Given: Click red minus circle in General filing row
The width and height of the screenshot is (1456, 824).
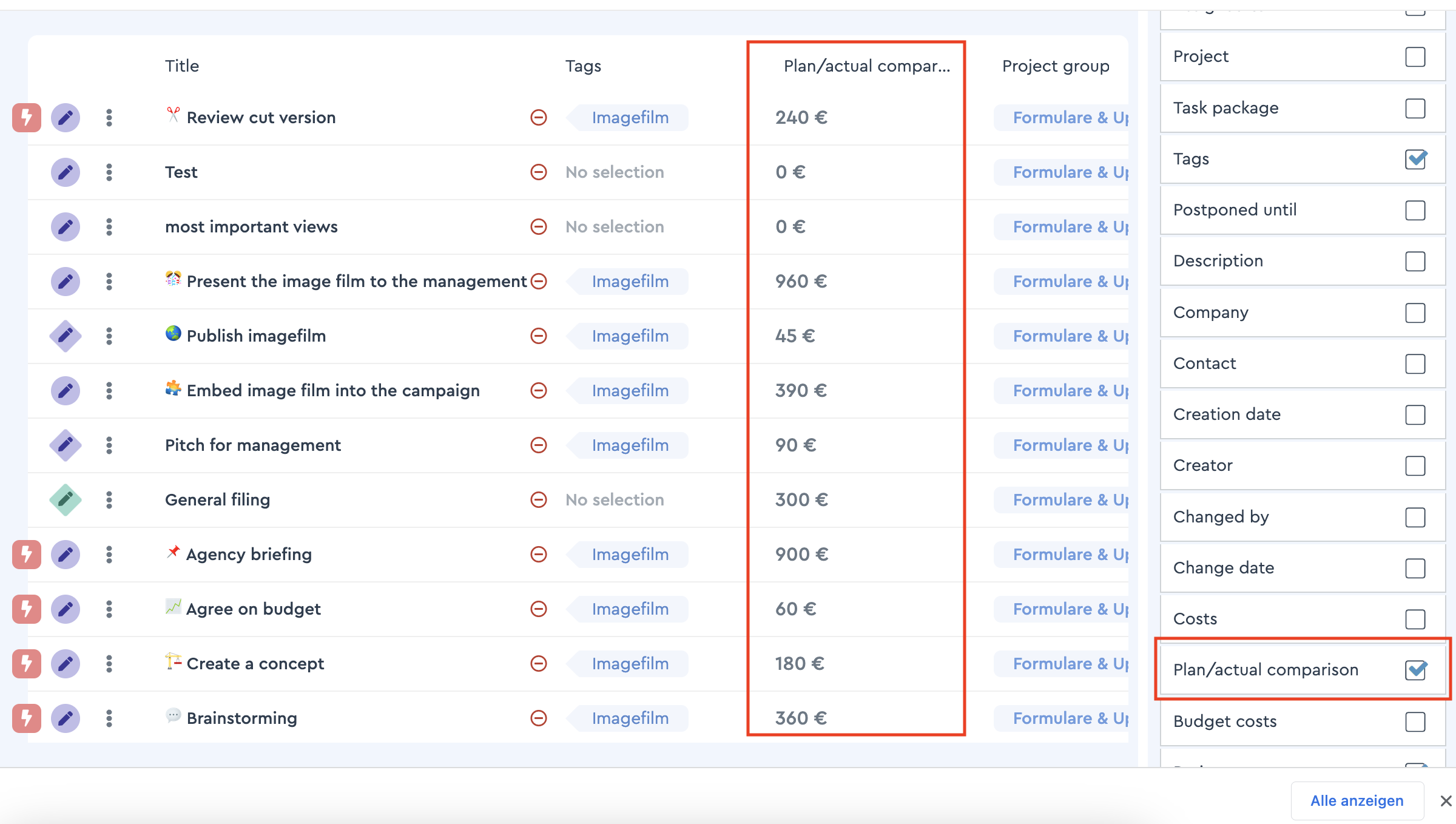Looking at the screenshot, I should [539, 500].
